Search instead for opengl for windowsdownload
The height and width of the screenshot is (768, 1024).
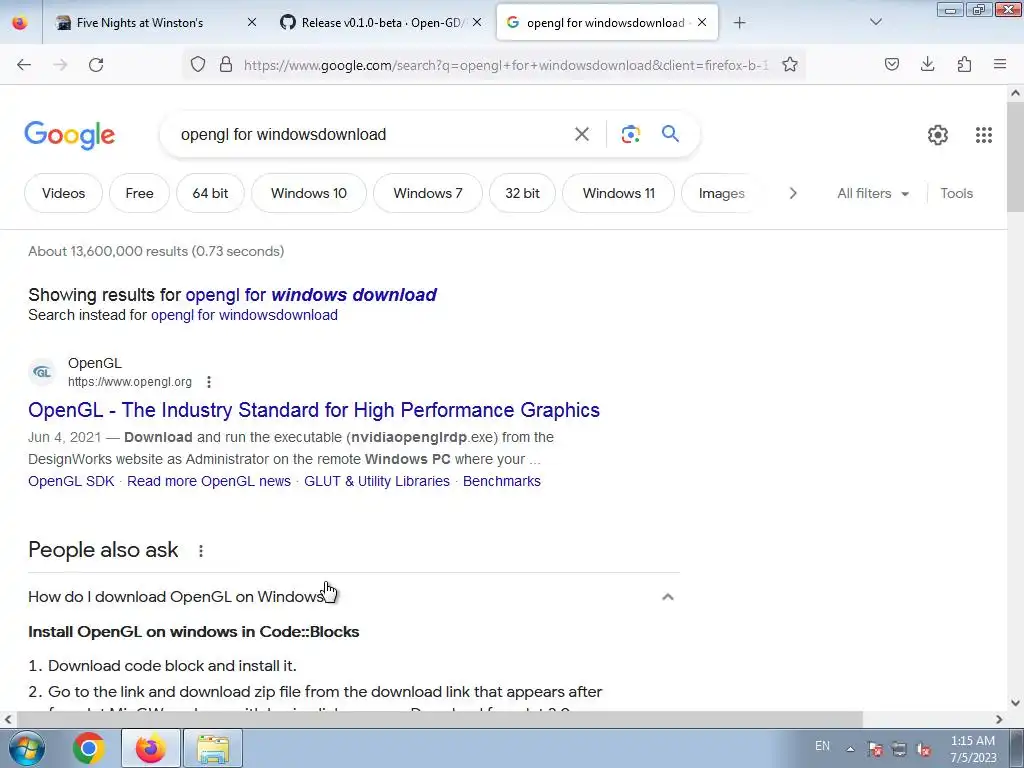click(x=244, y=315)
